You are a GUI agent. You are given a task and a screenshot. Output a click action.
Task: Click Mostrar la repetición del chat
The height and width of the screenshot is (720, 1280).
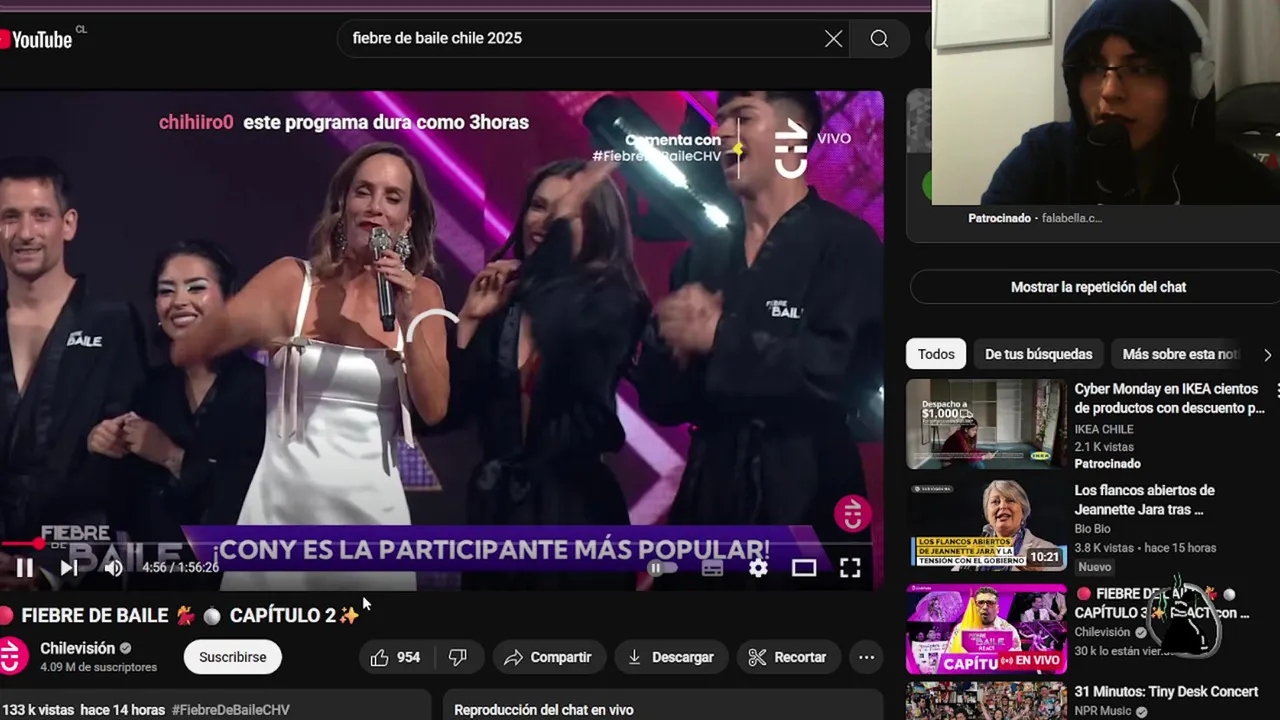(x=1098, y=287)
